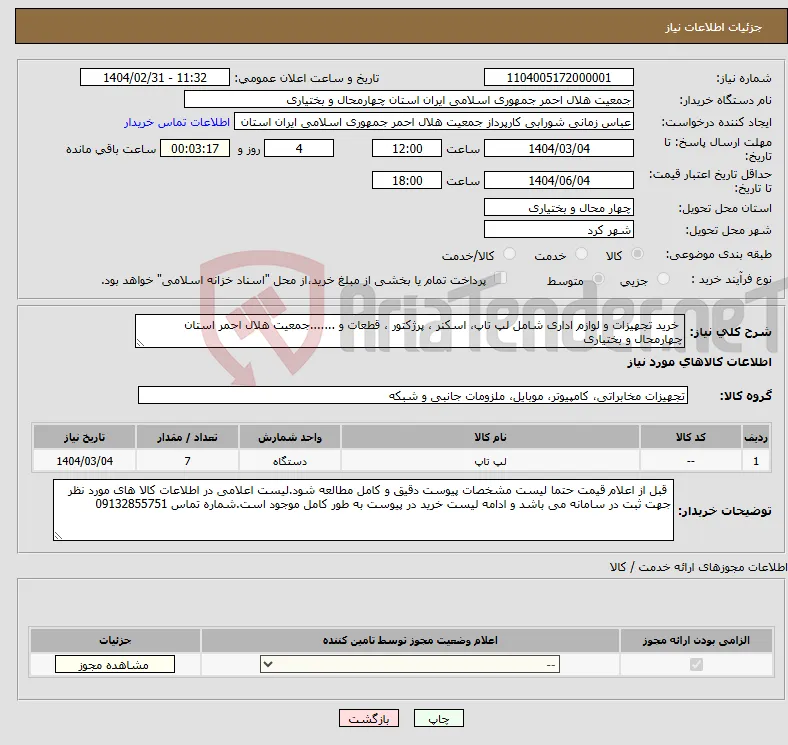
Task: Click the remaining time field 00:03:17
Action: (195, 149)
